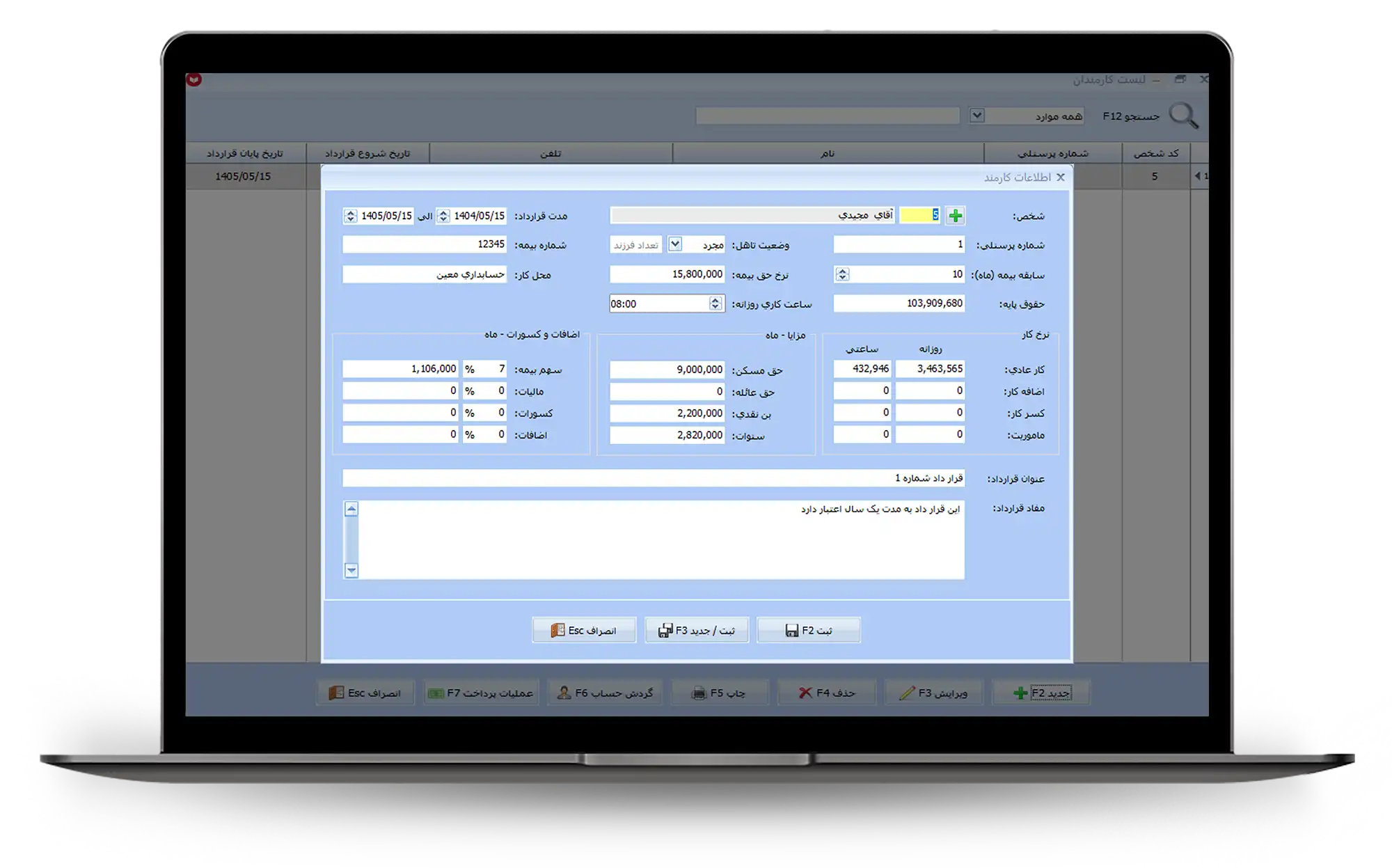Click the Esc cancel button with door icon in dialog
Viewport: 1392px width, 868px height.
(584, 630)
